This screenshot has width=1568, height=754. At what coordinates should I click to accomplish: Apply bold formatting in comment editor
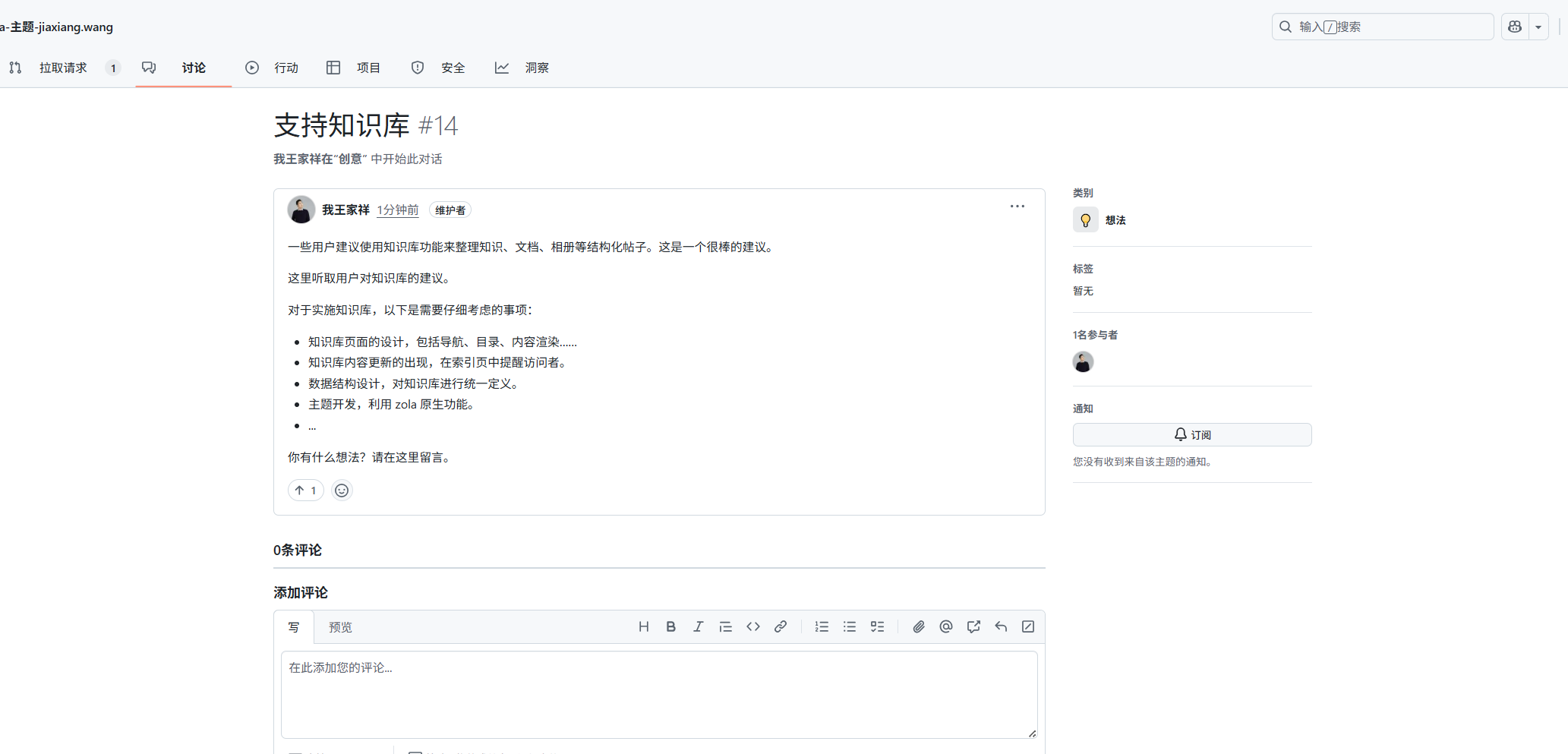(670, 626)
